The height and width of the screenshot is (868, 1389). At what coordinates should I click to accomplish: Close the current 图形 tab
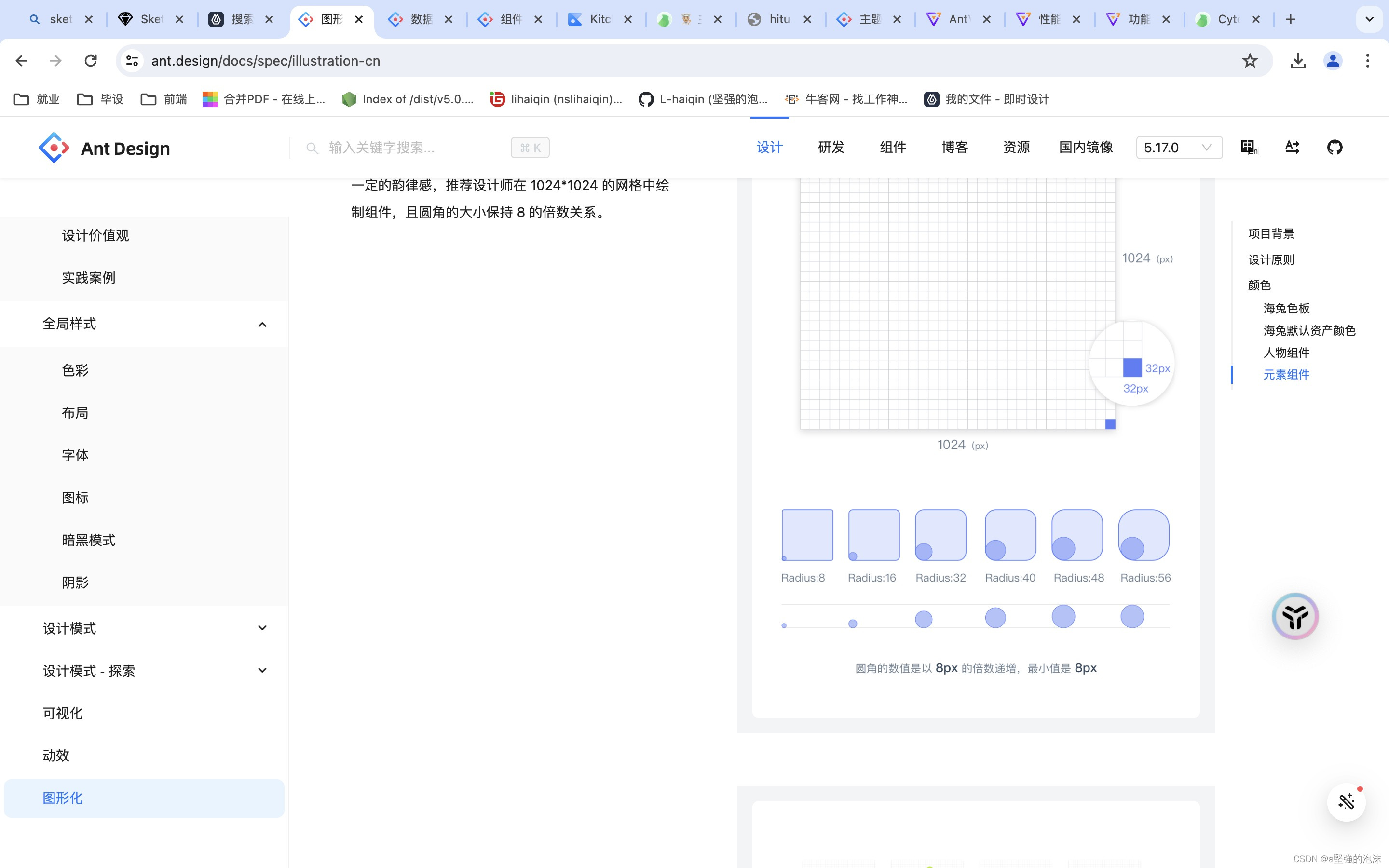[359, 19]
